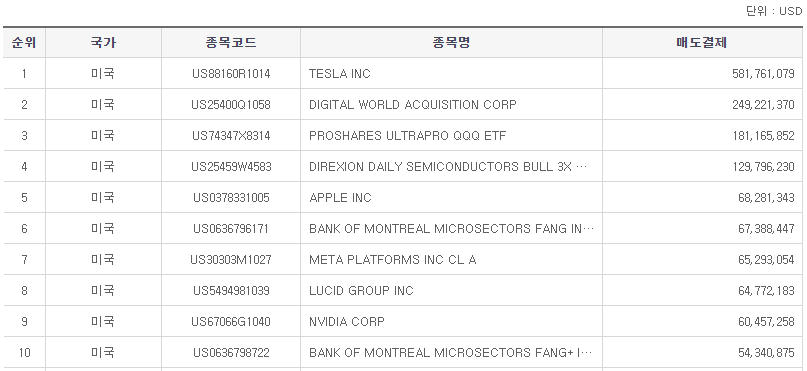
Task: Click BANK OF MONTREAL MICROSECTORS FANG+ rank 10
Action: pos(451,352)
